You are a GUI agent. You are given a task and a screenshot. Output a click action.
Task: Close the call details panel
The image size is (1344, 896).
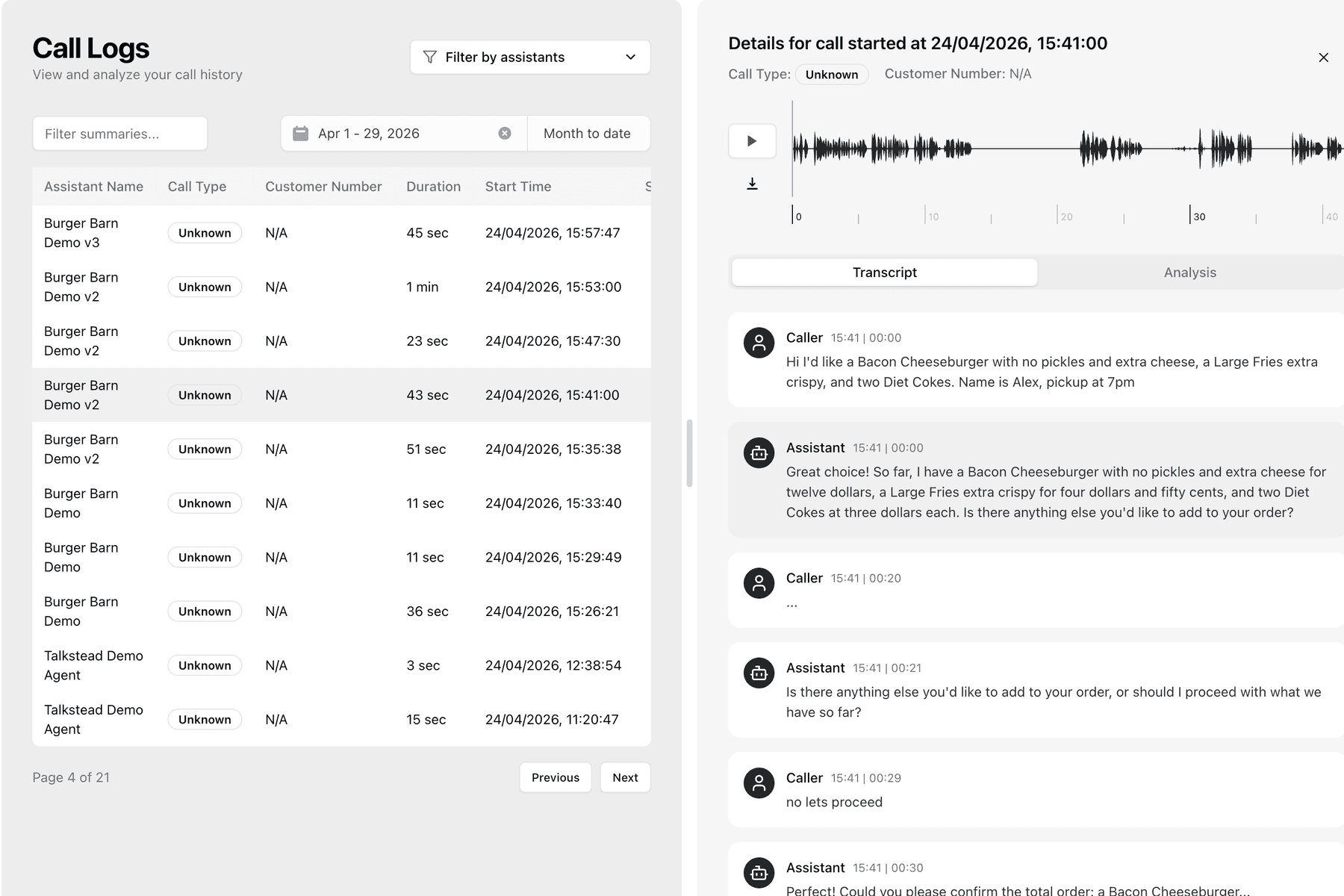point(1324,57)
